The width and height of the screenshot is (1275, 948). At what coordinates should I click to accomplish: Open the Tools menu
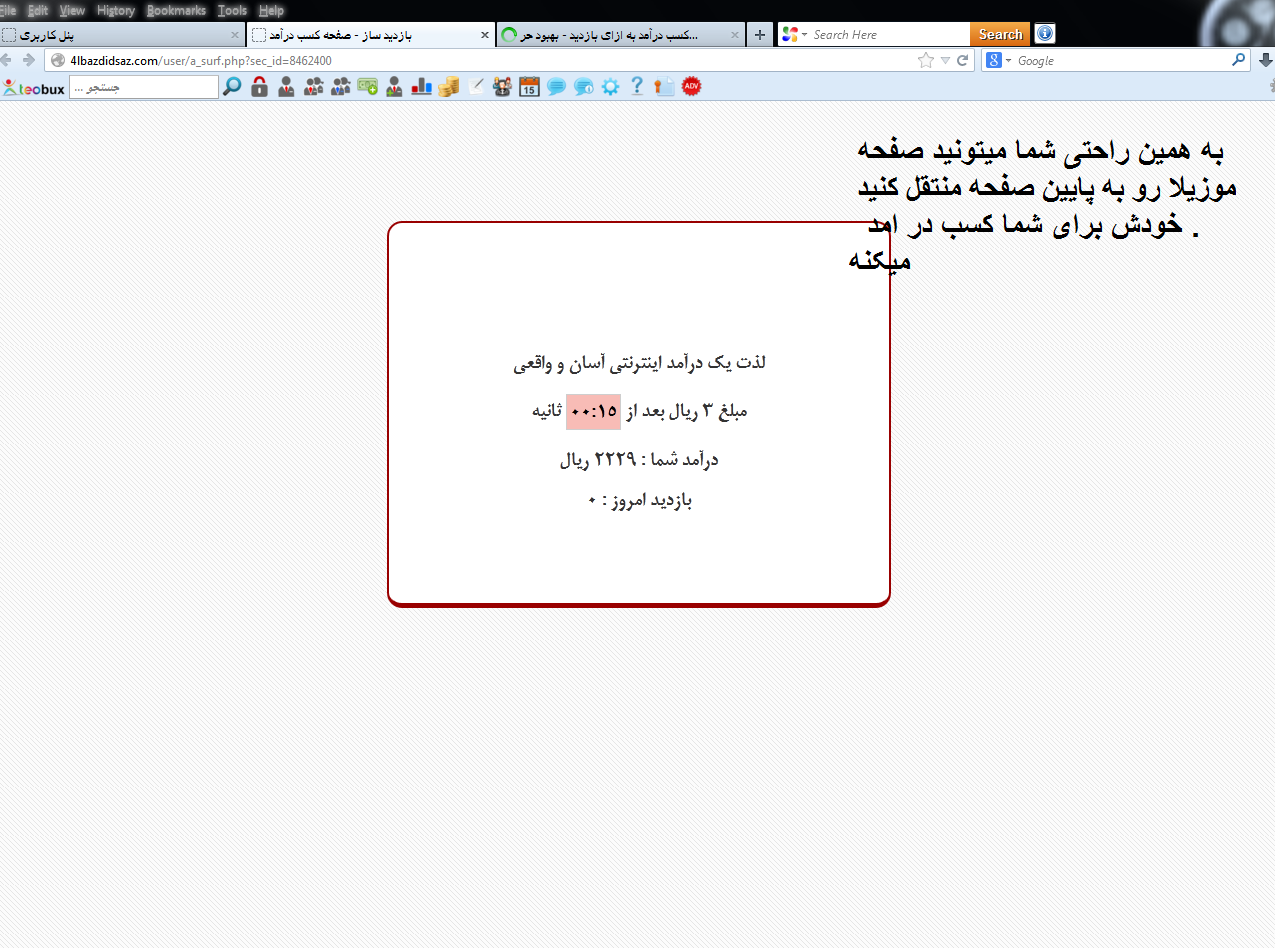[x=232, y=10]
